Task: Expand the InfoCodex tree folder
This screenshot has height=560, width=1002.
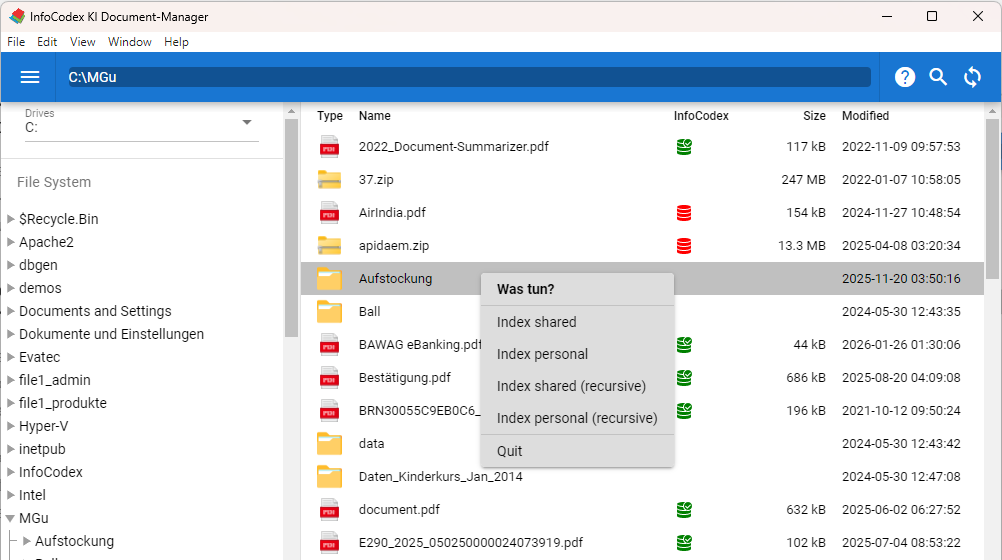Action: [x=10, y=472]
